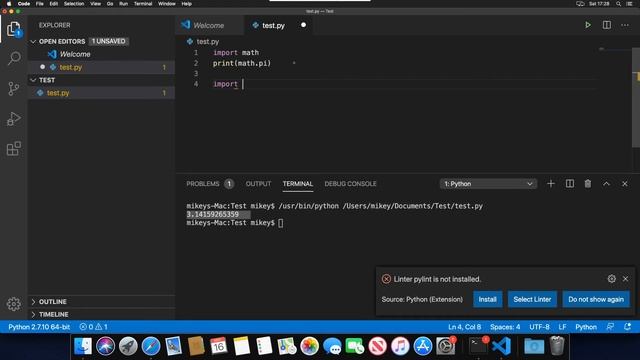Screen dimensions: 640x360
Task: Open the Manage gear in activity bar
Action: (13, 304)
